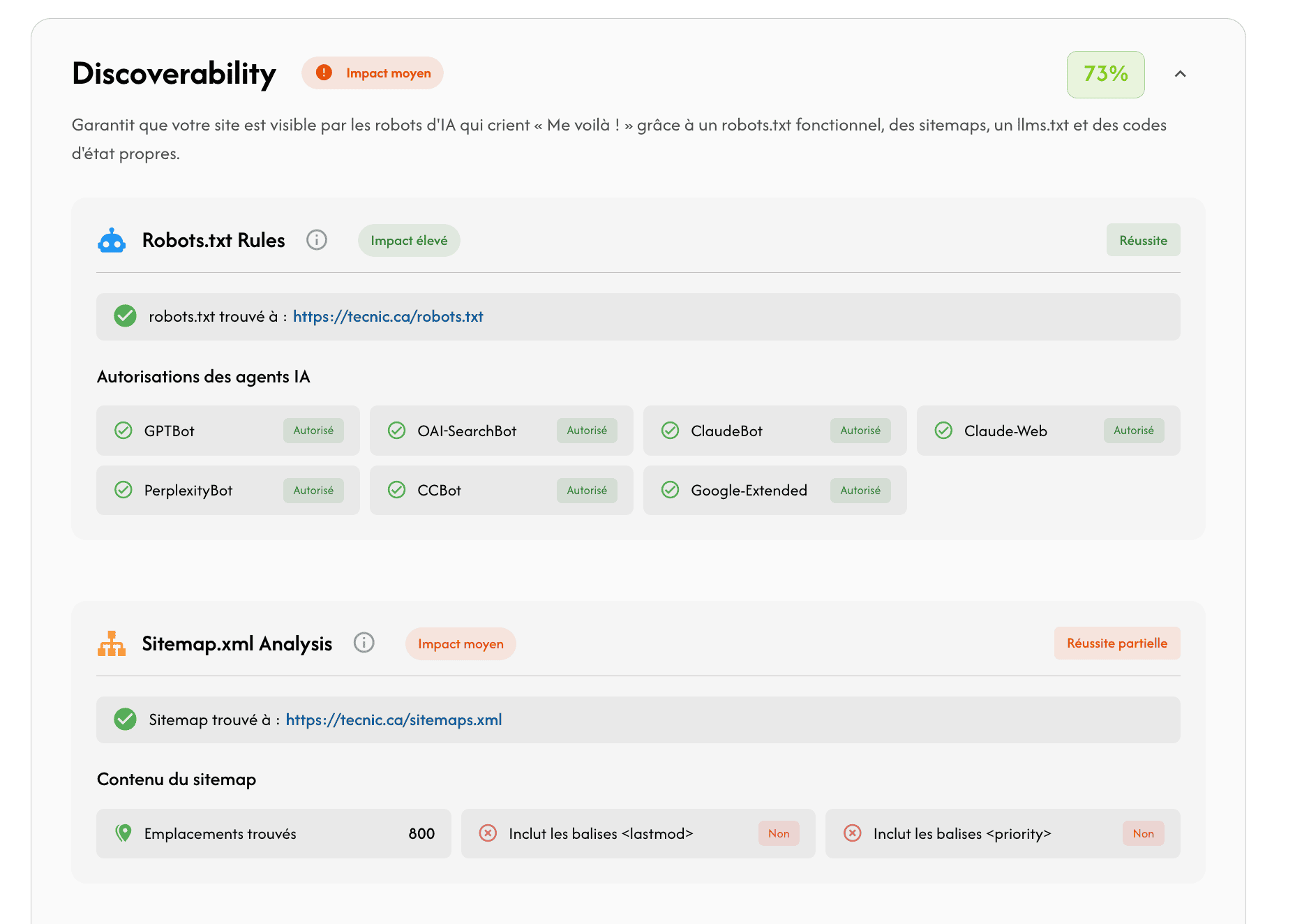Click the Autorisé badge for Google-Extended
The width and height of the screenshot is (1302, 924).
tap(860, 490)
